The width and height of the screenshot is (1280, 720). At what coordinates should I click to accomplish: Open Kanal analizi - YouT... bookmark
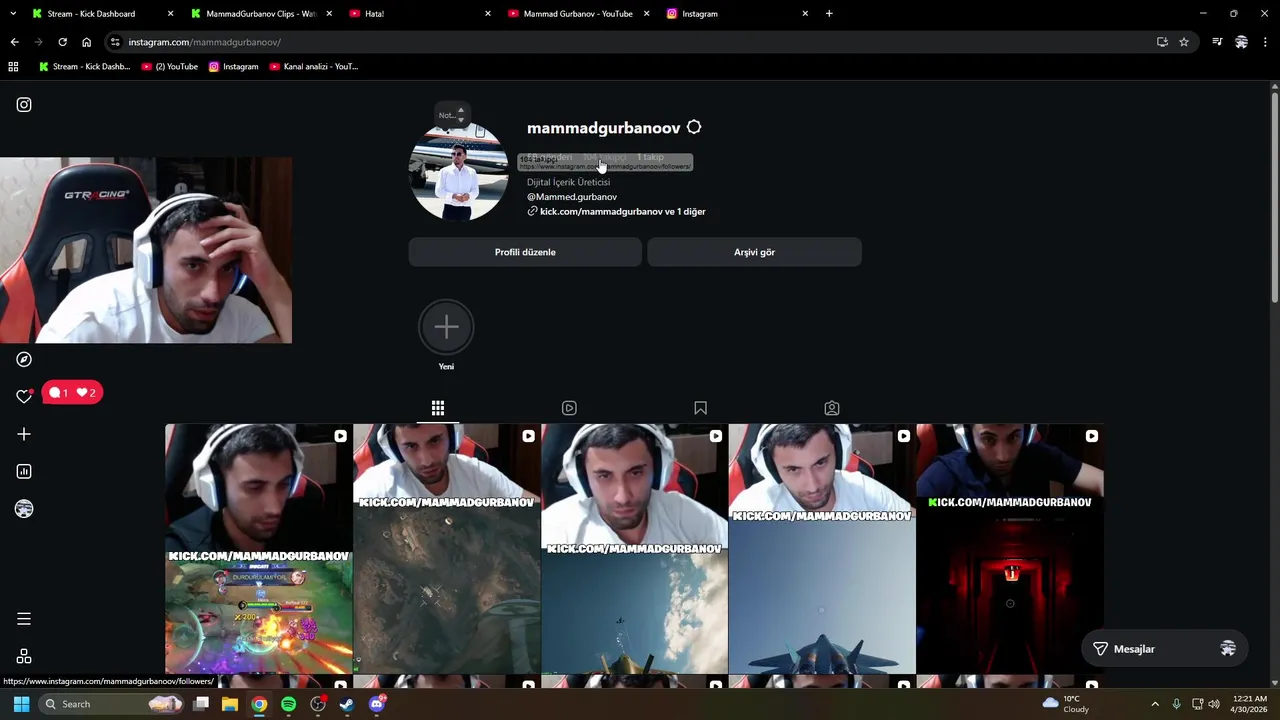coord(314,67)
